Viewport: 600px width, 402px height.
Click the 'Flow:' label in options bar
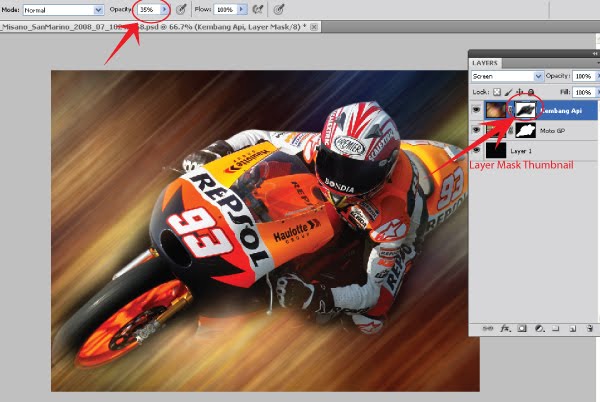tap(203, 9)
